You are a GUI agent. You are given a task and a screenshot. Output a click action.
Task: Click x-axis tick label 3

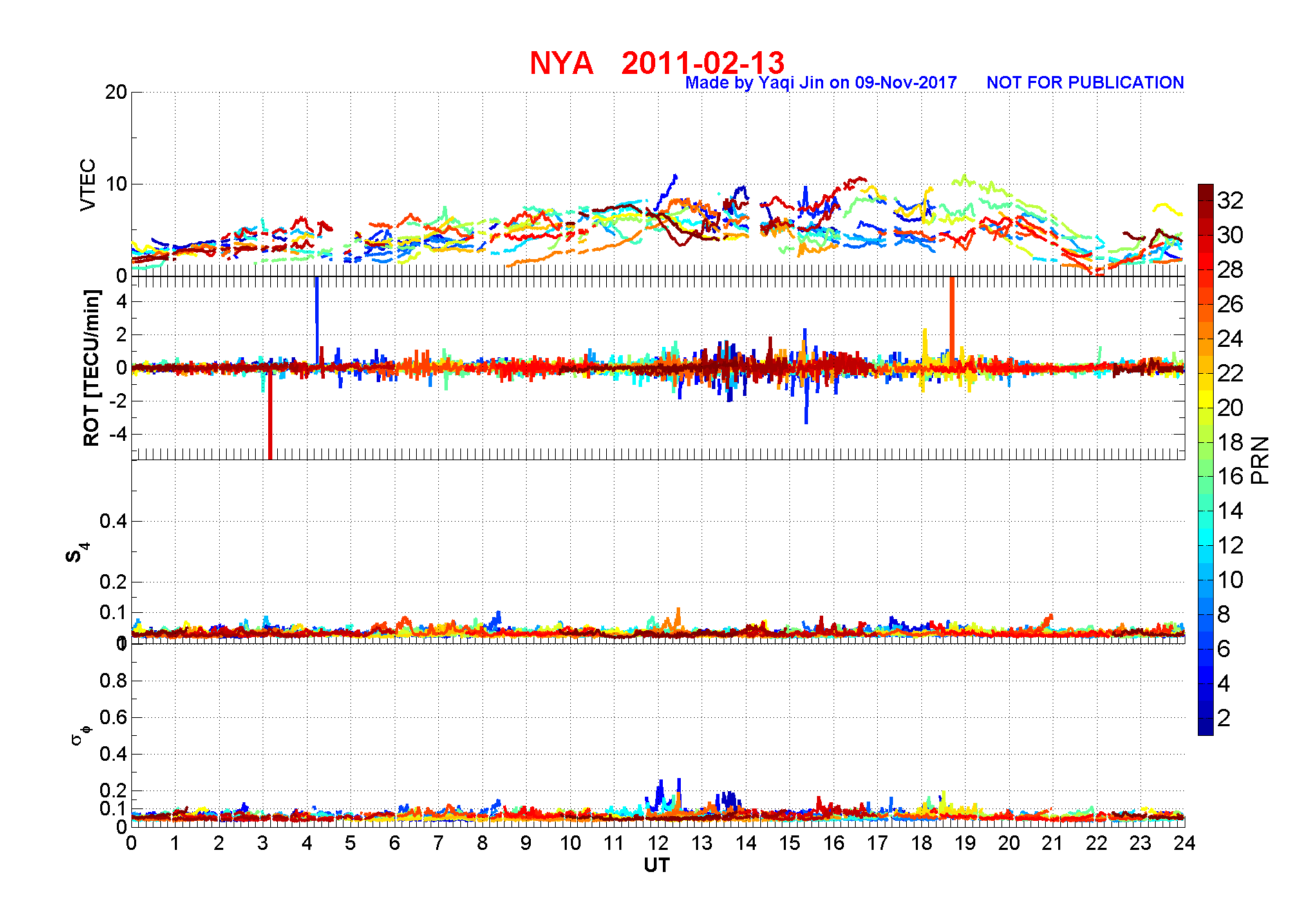pos(263,844)
